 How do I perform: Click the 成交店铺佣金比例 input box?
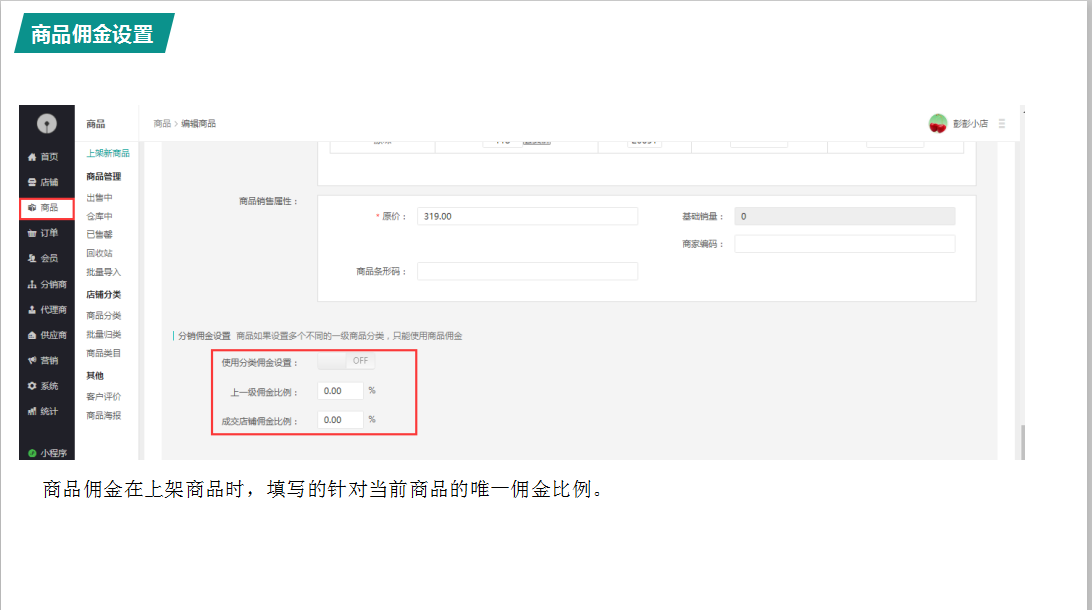pos(340,420)
